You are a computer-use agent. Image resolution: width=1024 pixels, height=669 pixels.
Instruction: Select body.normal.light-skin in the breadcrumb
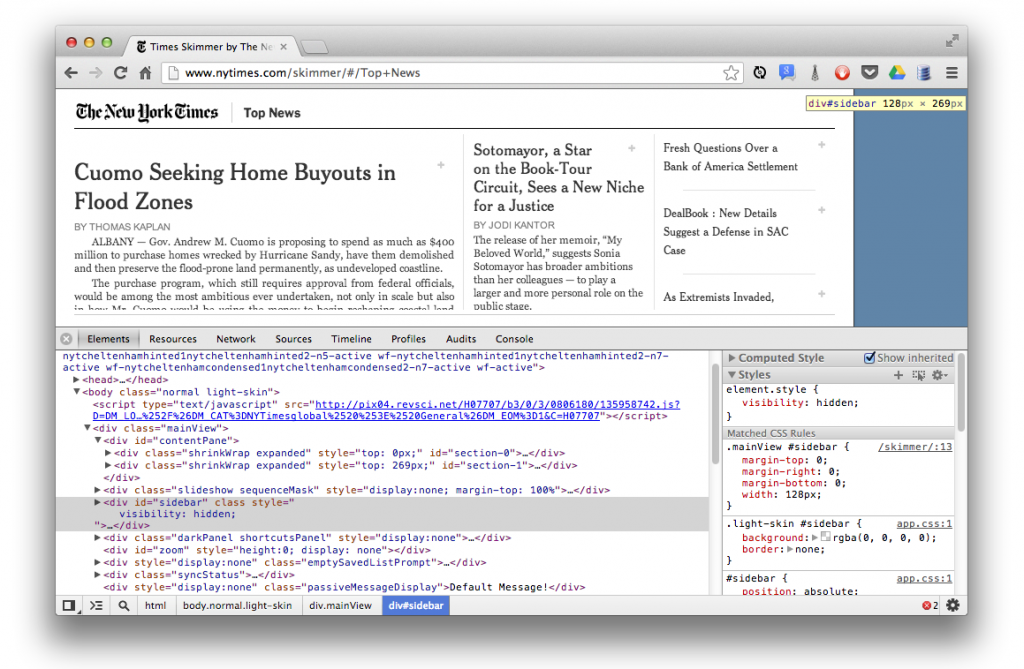[237, 605]
